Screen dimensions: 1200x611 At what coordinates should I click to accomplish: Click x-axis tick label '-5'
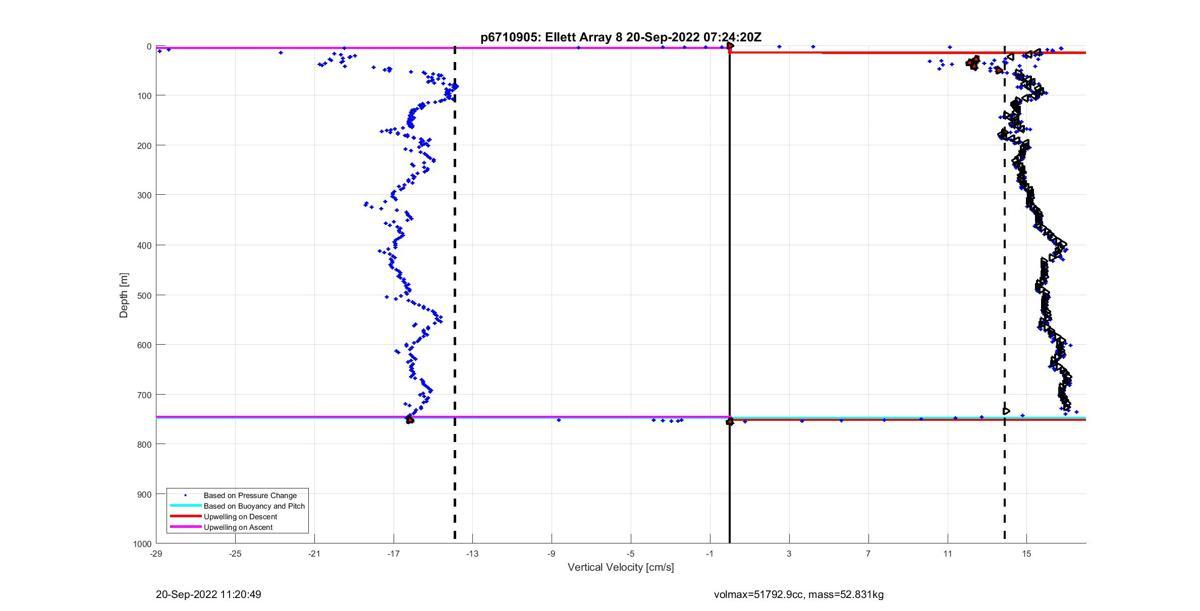coord(630,553)
